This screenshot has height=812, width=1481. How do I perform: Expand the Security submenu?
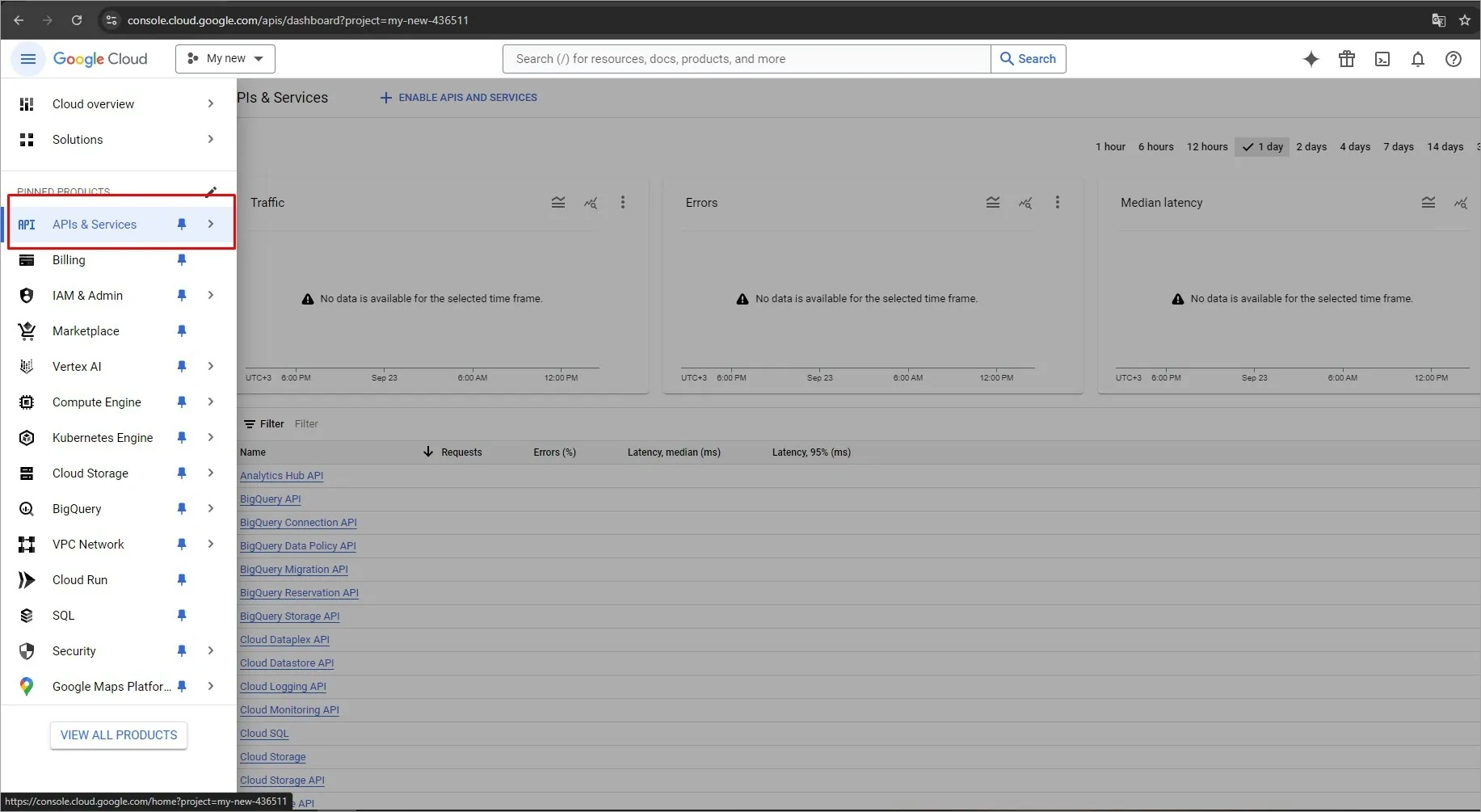[x=210, y=650]
